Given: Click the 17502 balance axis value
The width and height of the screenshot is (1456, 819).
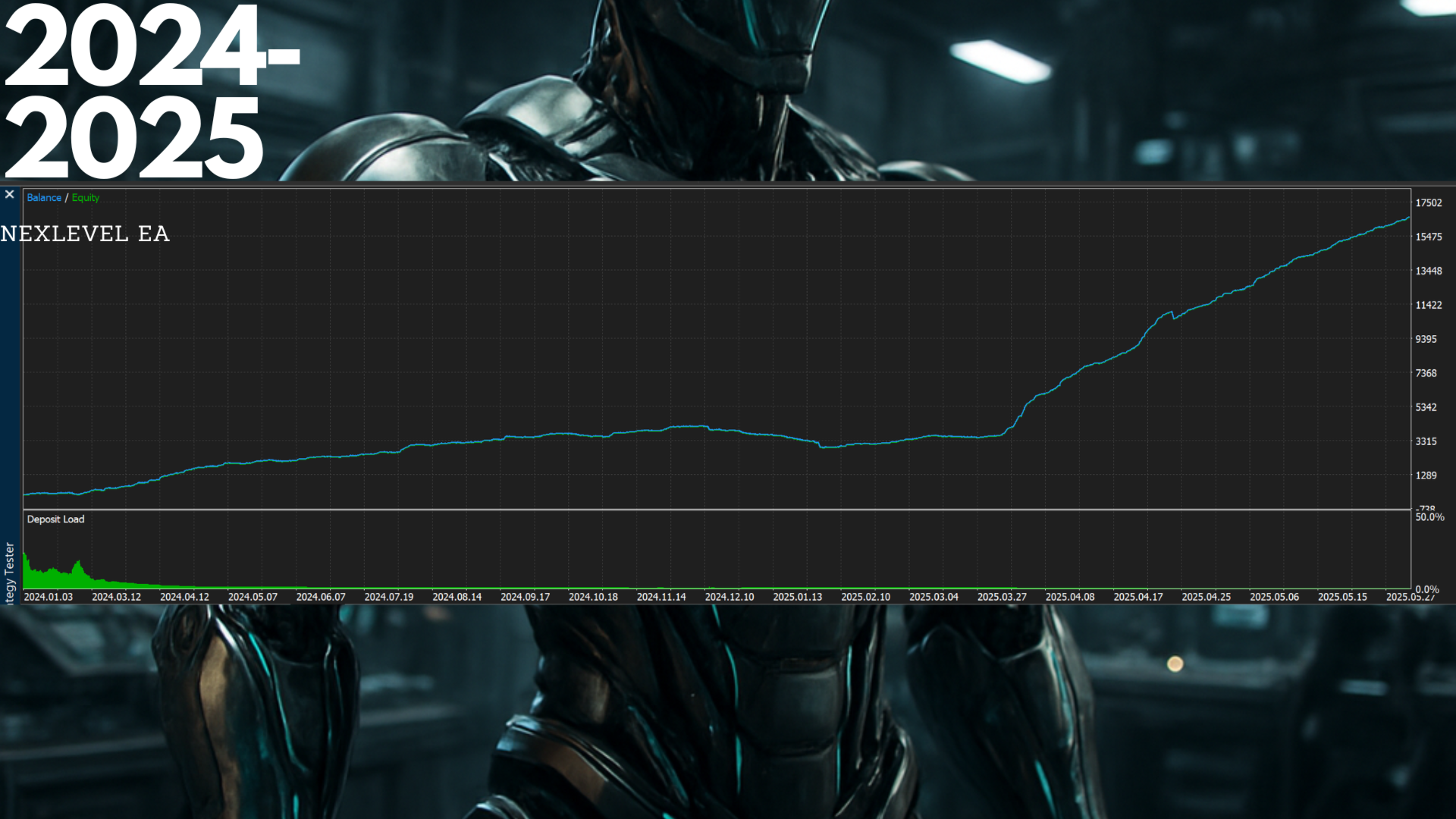Looking at the screenshot, I should click(x=1429, y=202).
